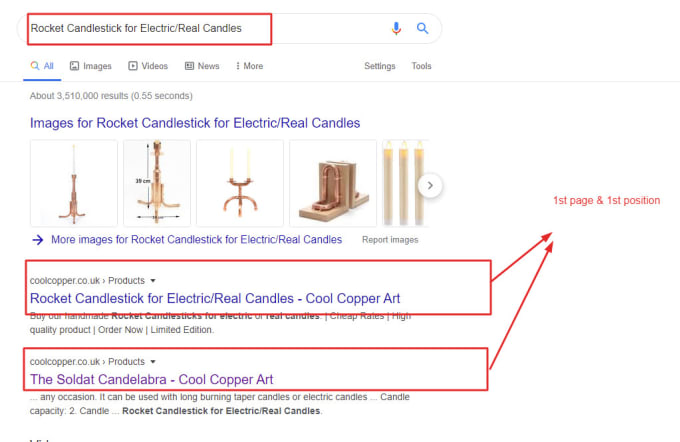Click Images for Rocket Candlestick heading link
The image size is (680, 442).
195,123
